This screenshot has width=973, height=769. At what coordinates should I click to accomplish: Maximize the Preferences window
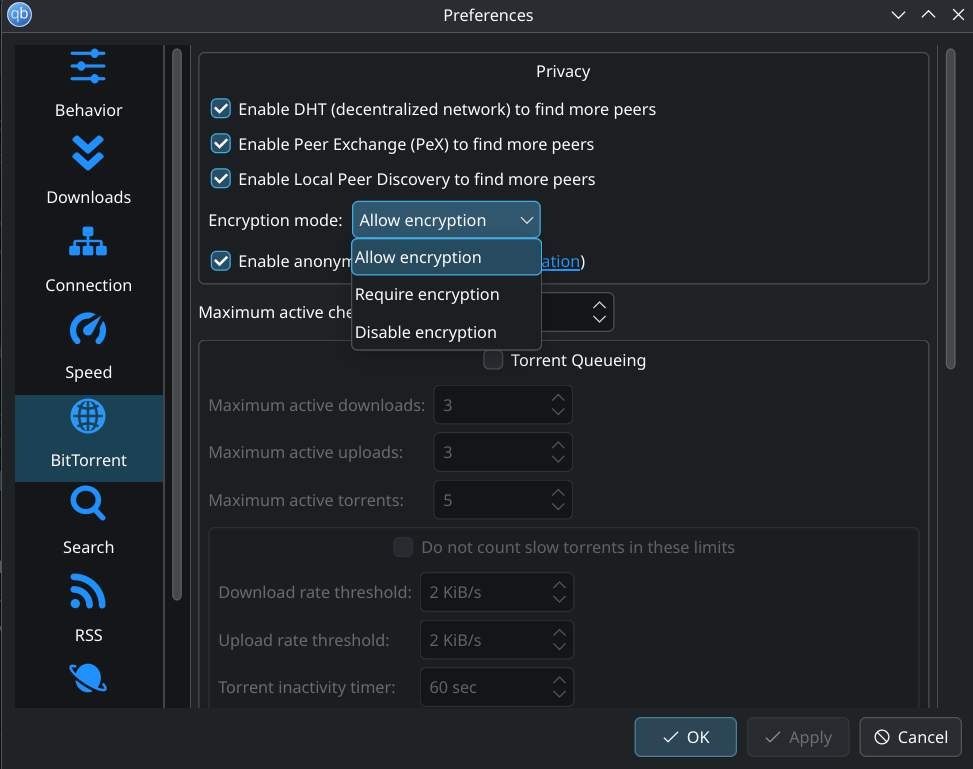pos(928,15)
